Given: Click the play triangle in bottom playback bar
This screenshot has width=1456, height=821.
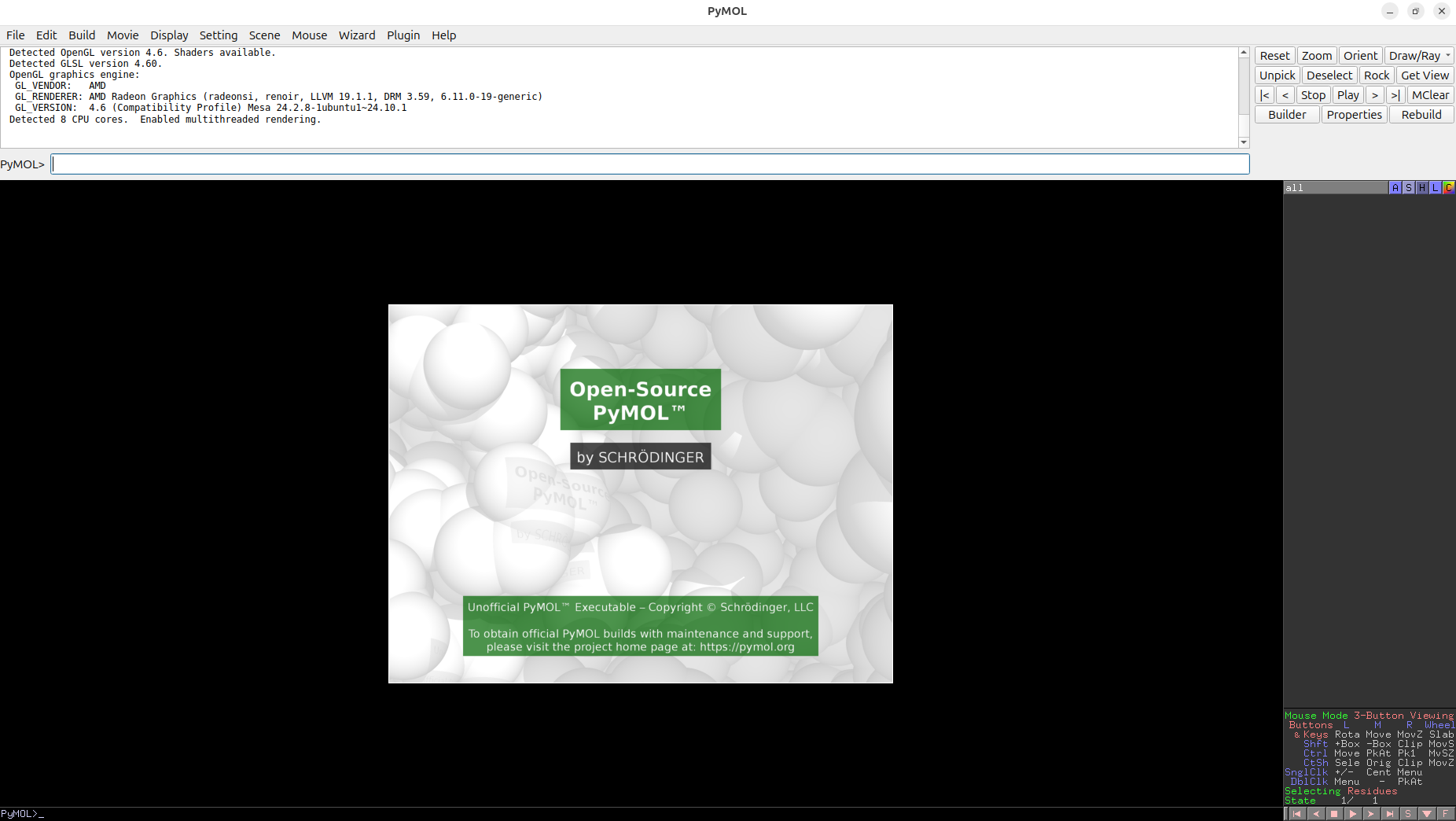Looking at the screenshot, I should pos(1353,814).
